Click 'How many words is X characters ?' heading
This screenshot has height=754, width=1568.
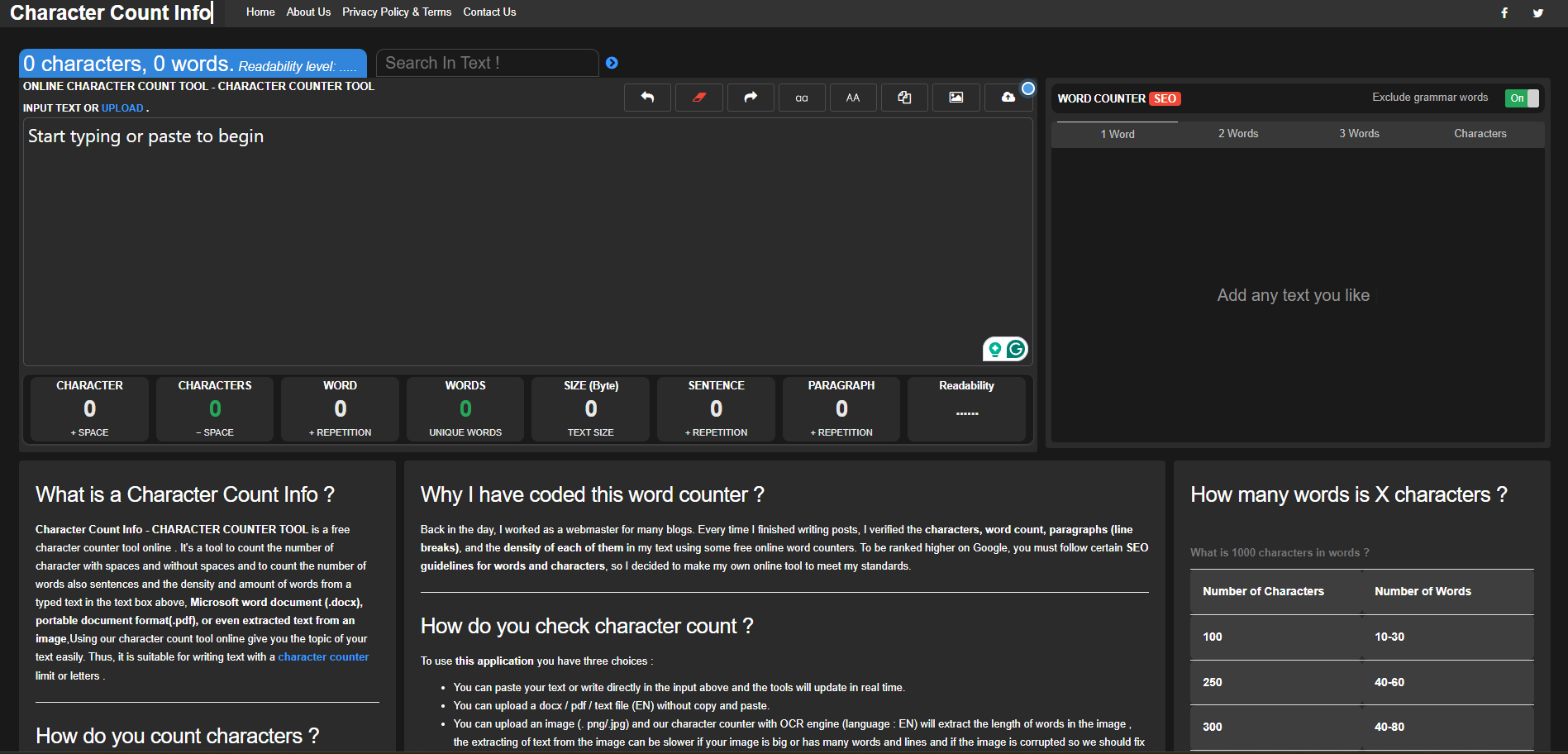pyautogui.click(x=1348, y=494)
